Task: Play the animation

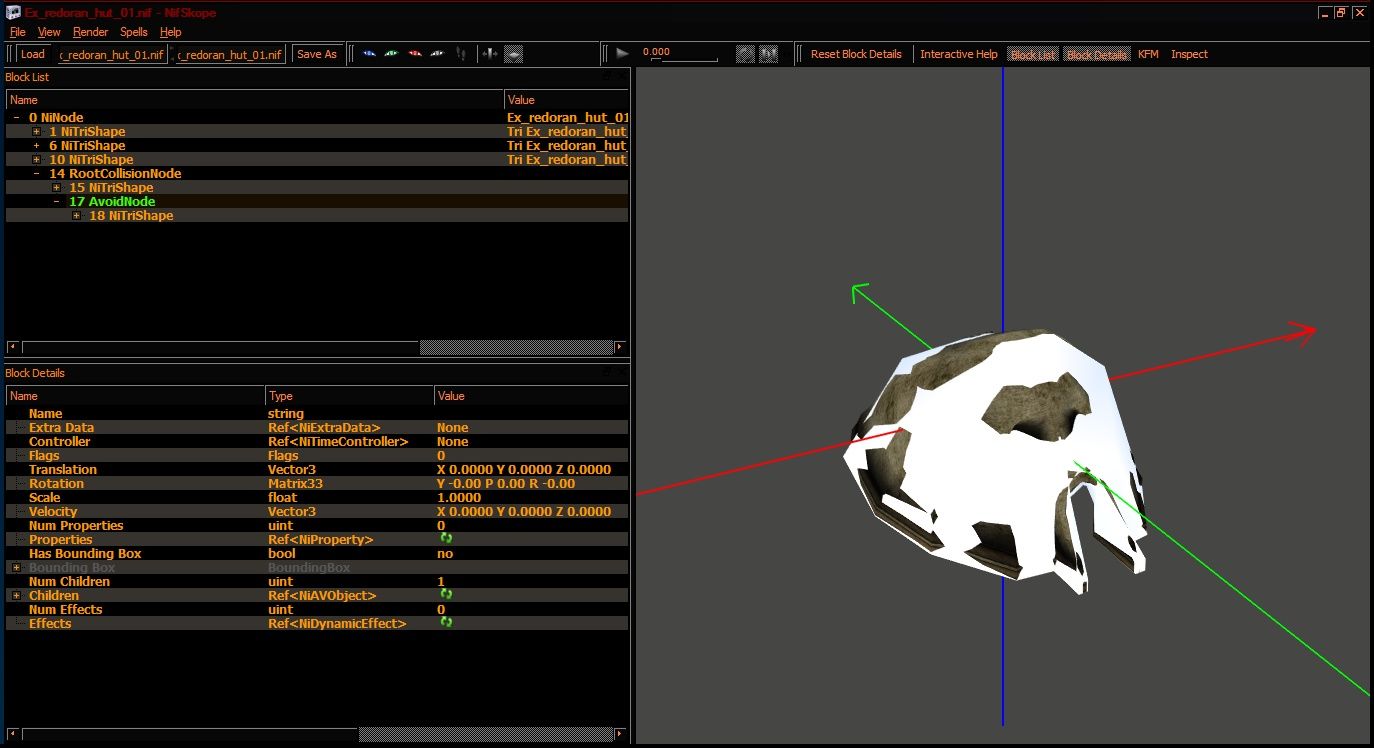Action: click(622, 54)
